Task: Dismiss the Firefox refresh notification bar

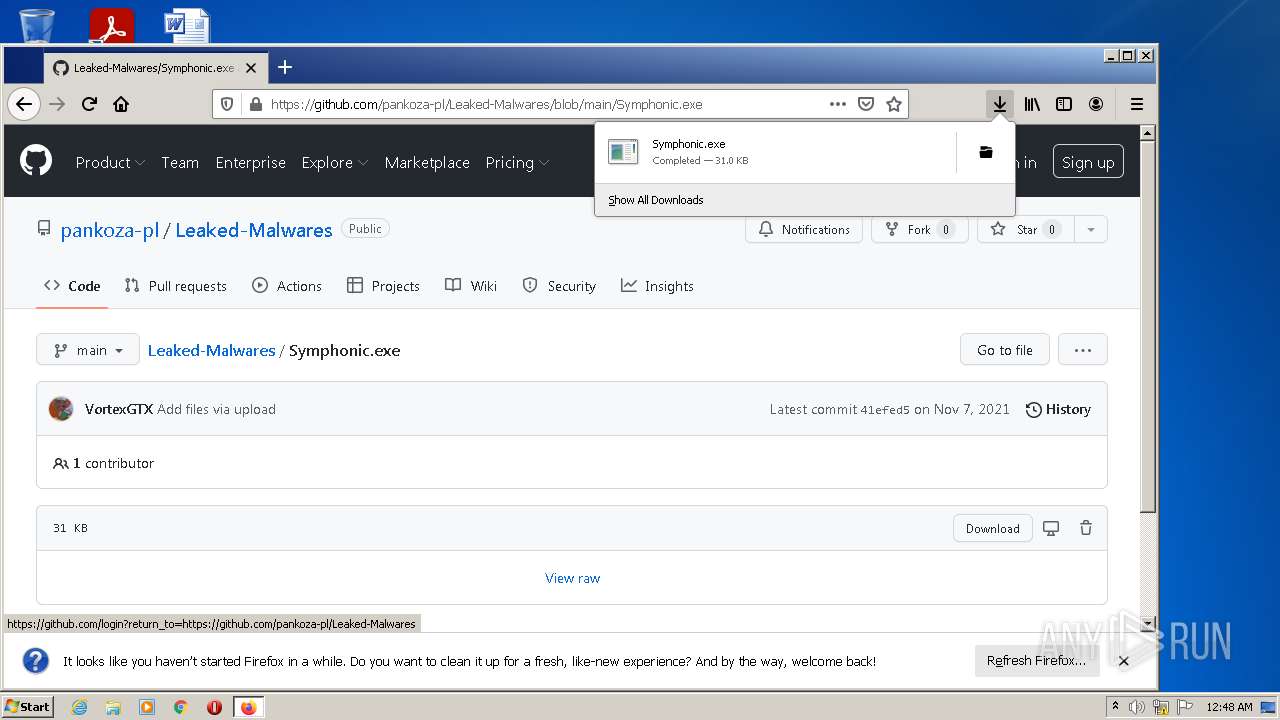Action: pyautogui.click(x=1124, y=661)
